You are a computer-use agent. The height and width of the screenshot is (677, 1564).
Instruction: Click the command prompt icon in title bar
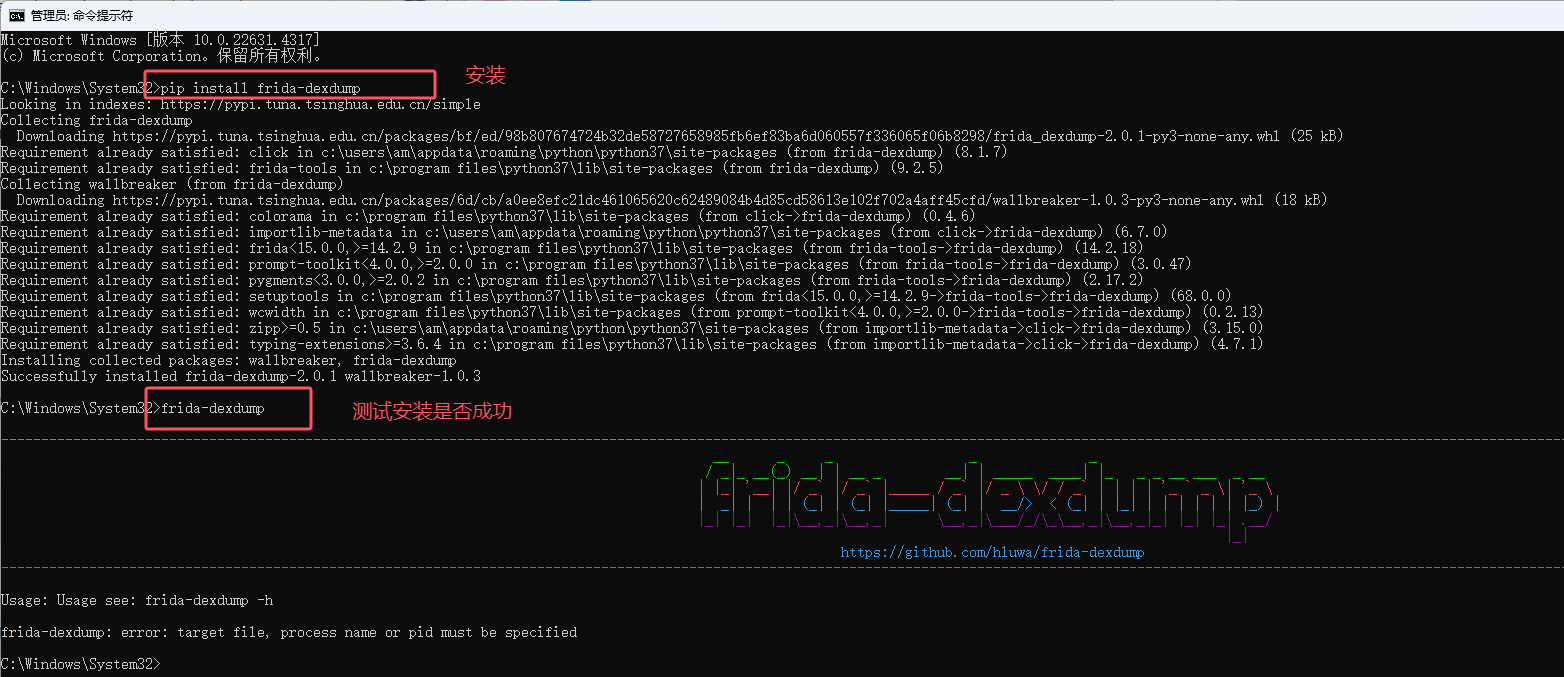click(x=16, y=16)
